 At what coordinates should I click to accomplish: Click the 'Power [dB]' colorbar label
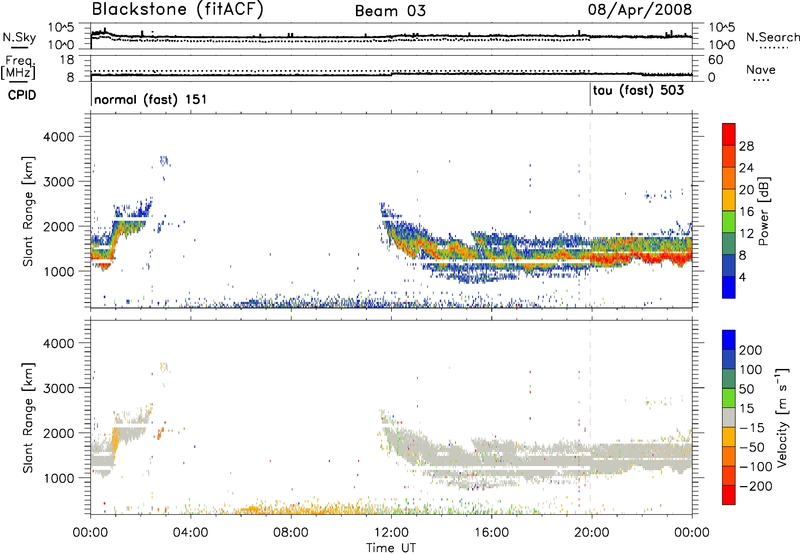tap(763, 211)
